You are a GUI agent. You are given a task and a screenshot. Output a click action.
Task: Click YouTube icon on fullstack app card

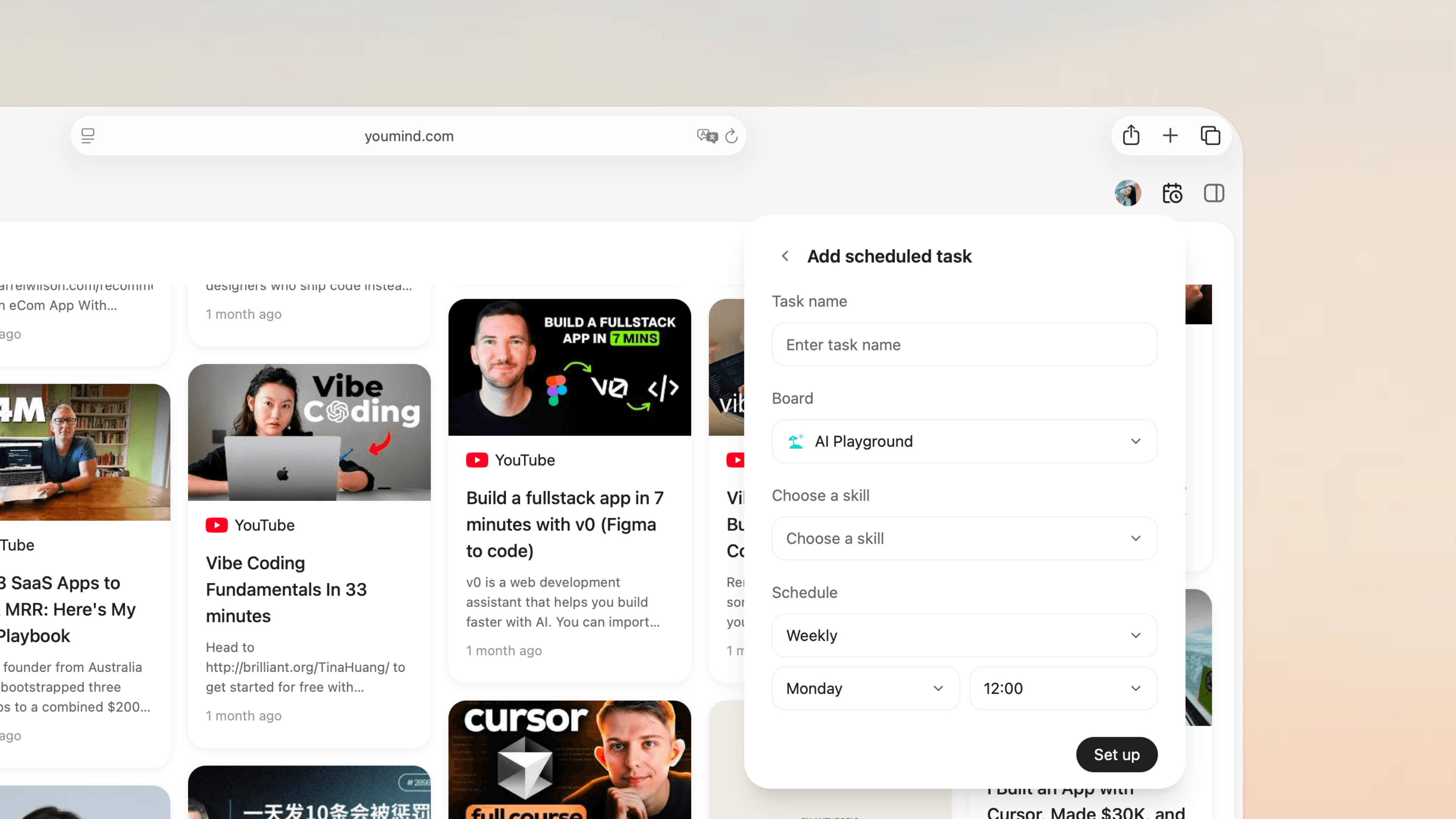(477, 460)
